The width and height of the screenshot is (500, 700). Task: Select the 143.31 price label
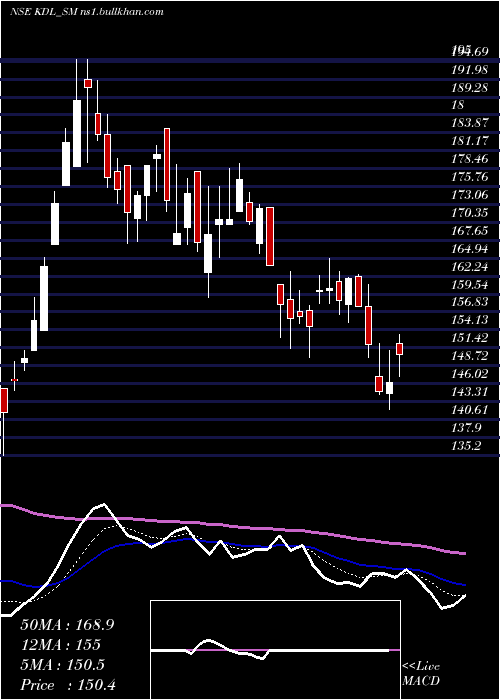coord(469,392)
